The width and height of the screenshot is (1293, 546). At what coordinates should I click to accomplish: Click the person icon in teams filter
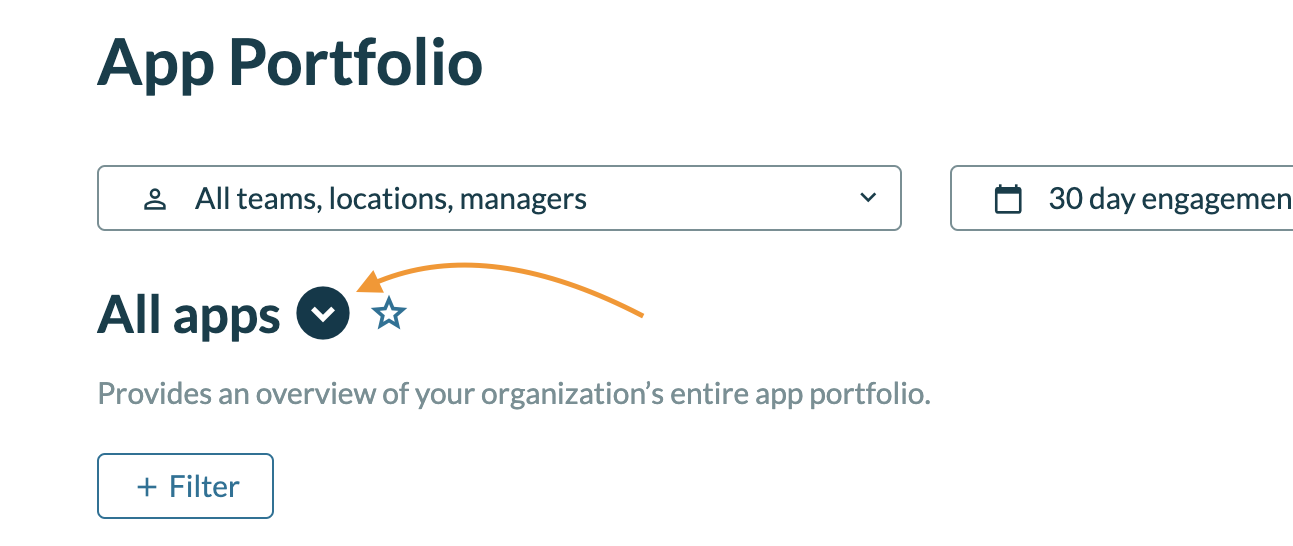154,199
